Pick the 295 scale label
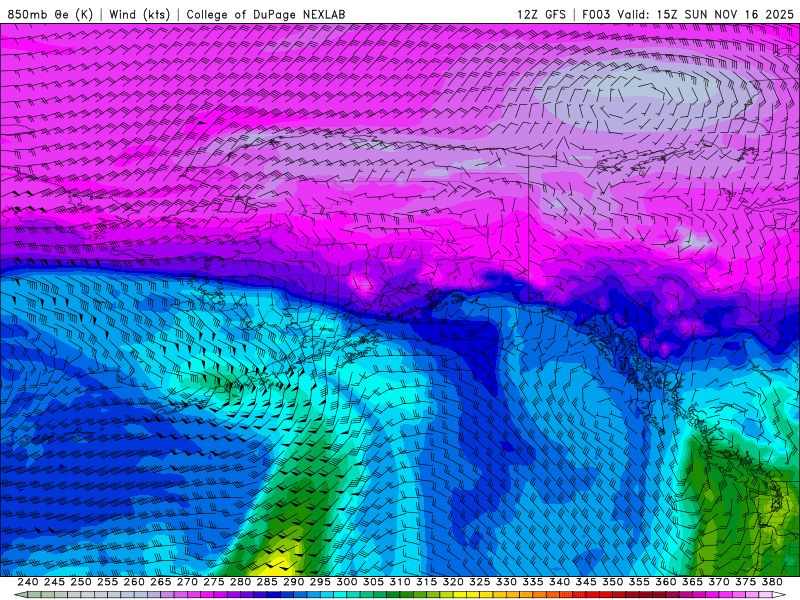Image resolution: width=800 pixels, height=600 pixels. click(320, 582)
